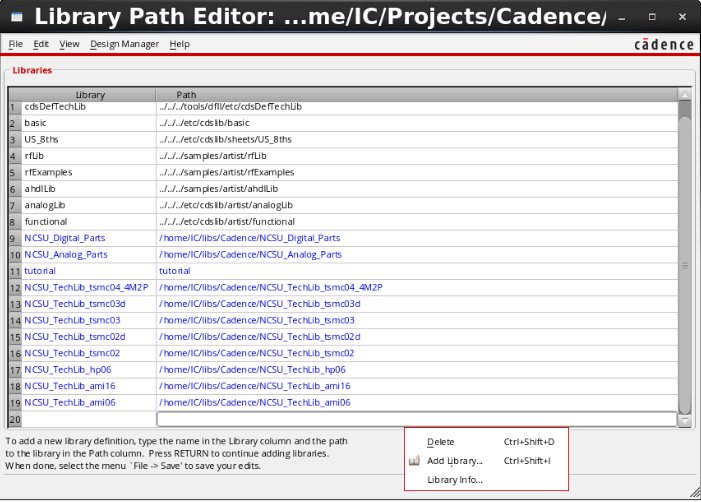Open the File menu
701x502 pixels.
coord(16,44)
